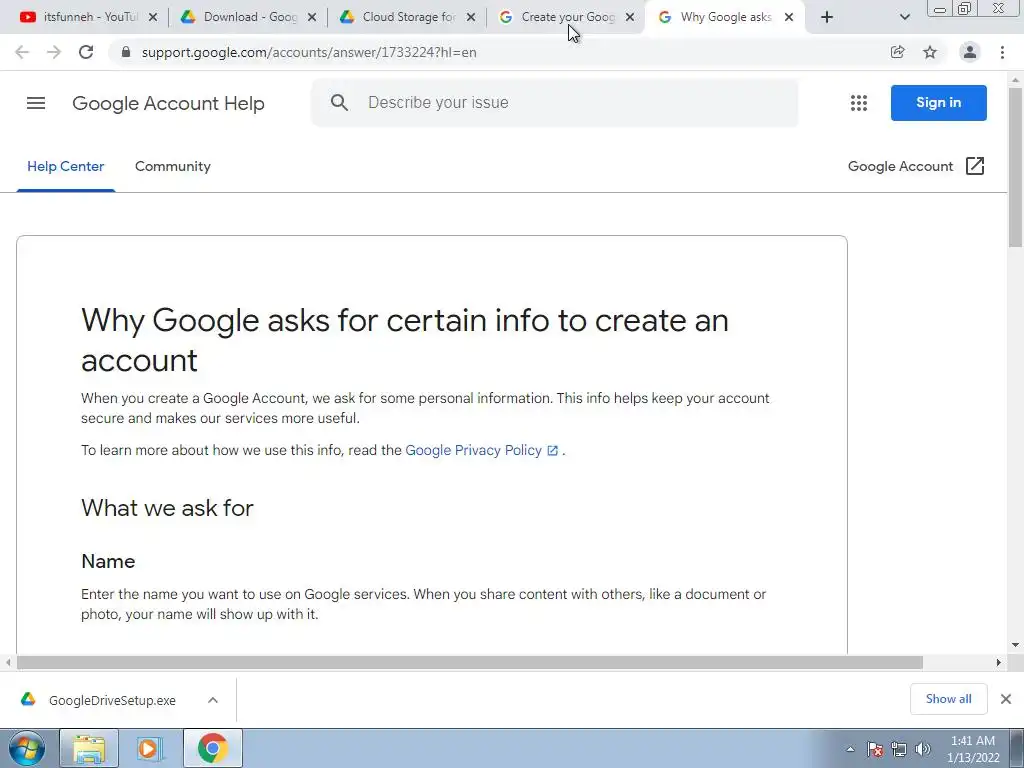Click the taskbar clock showing 1:41 AM

tap(973, 749)
